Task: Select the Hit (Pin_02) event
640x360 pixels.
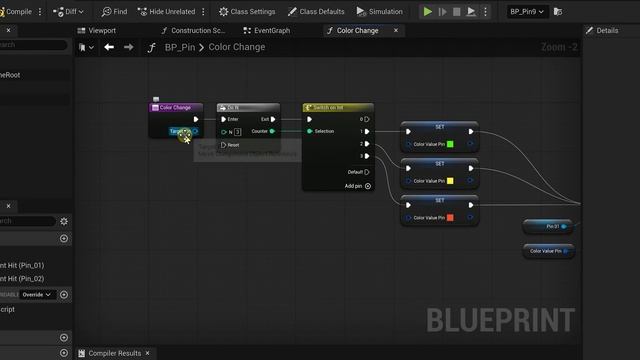Action: (x=22, y=279)
